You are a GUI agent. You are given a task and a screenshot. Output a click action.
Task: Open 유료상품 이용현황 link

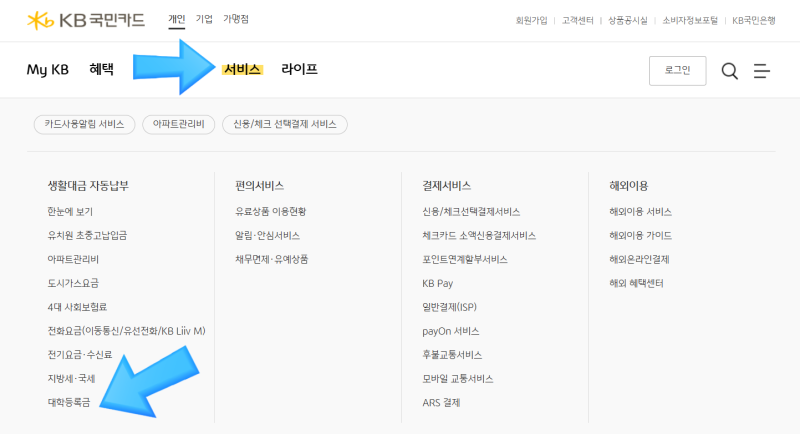(270, 212)
